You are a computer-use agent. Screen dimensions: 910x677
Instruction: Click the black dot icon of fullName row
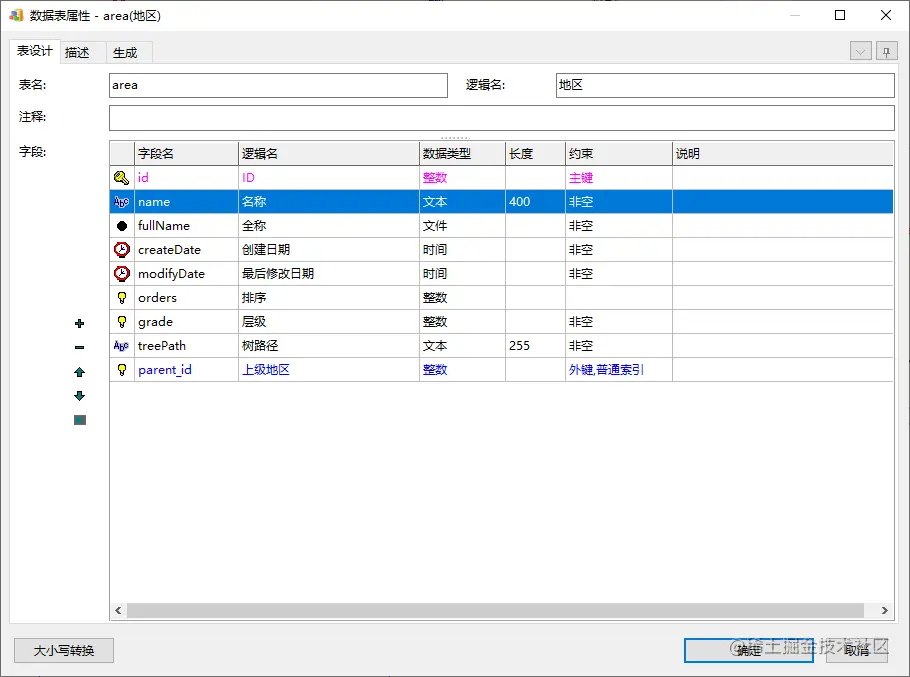(x=121, y=226)
